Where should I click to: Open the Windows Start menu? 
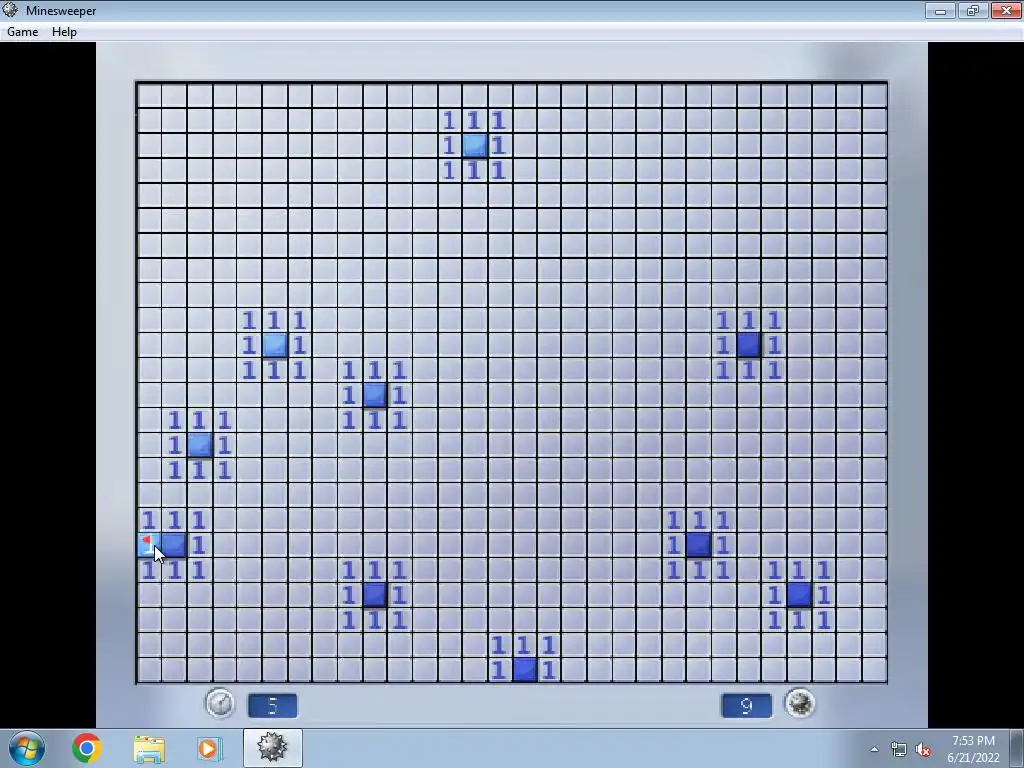[x=27, y=748]
